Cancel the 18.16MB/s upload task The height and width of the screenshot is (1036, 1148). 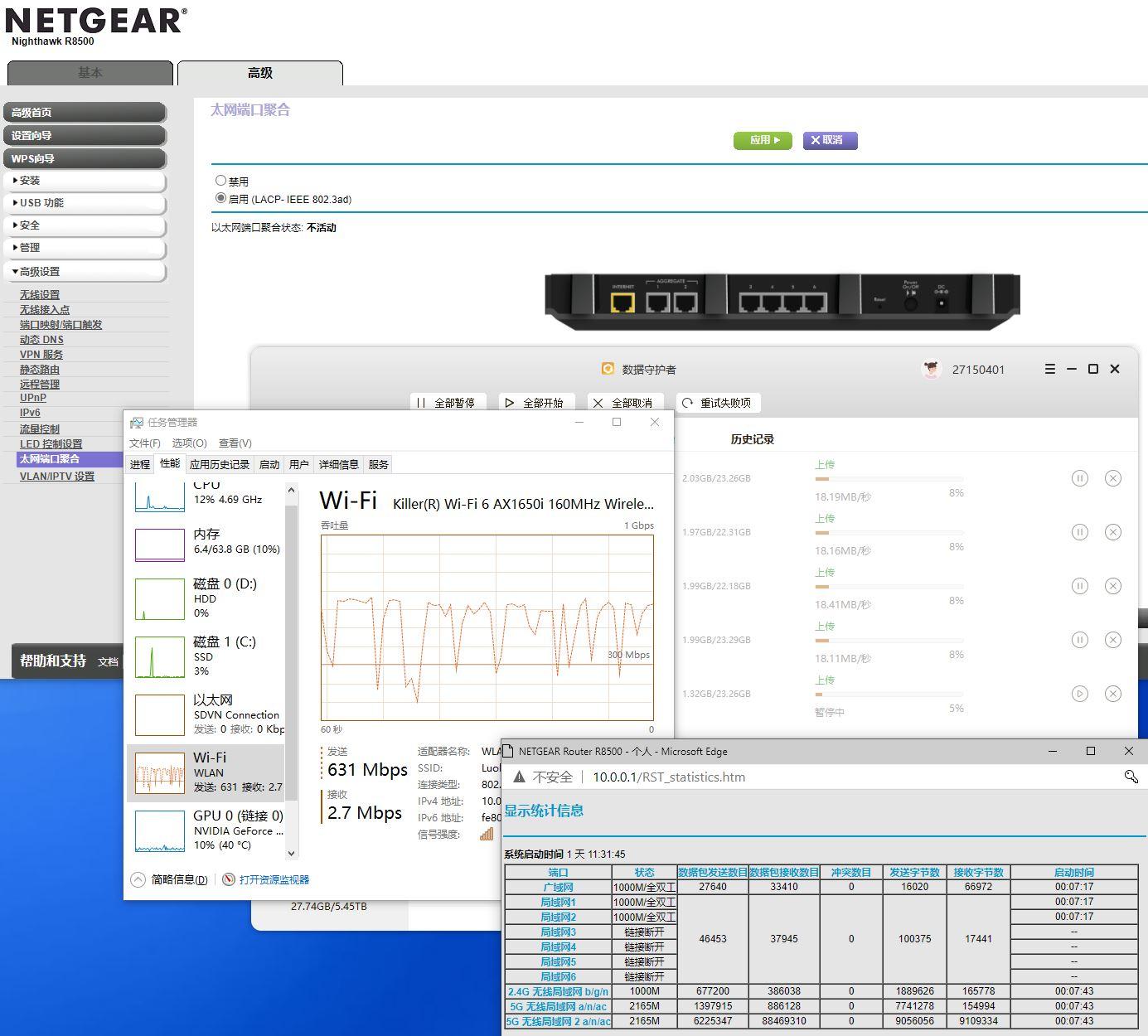(x=1113, y=532)
